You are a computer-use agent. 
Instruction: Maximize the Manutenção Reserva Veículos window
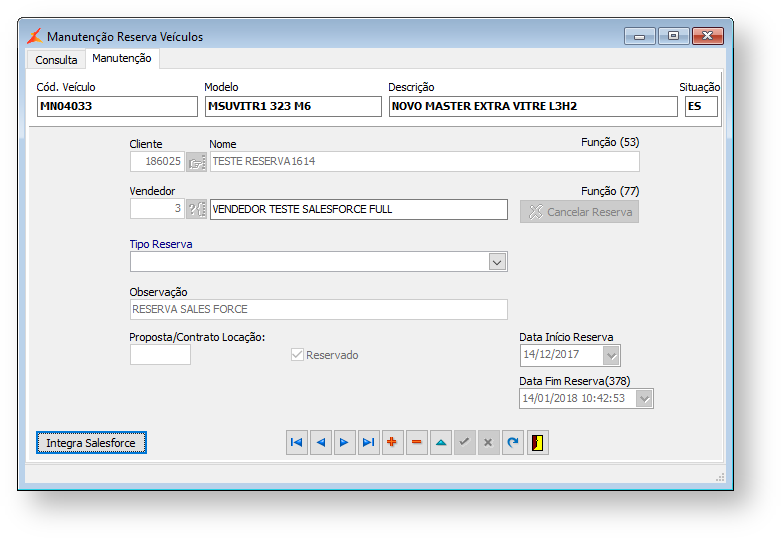673,36
